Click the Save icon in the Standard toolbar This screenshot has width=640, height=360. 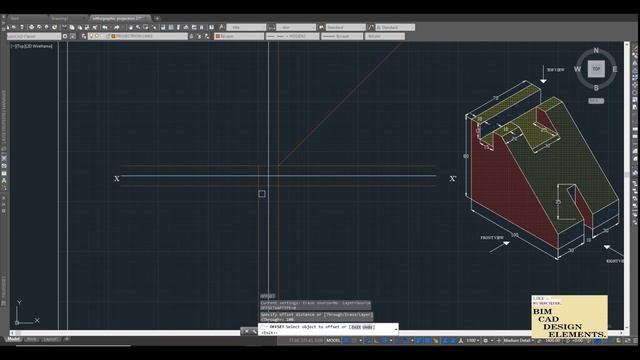[22, 27]
